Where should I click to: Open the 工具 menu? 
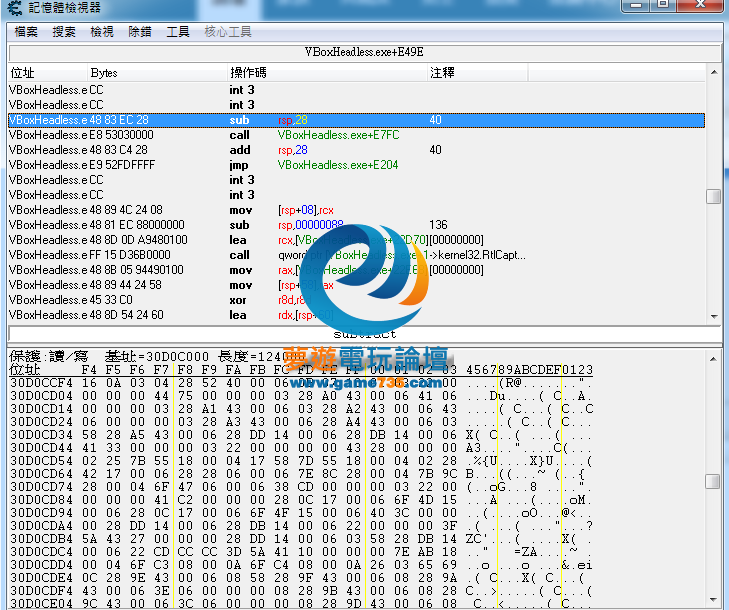[178, 32]
